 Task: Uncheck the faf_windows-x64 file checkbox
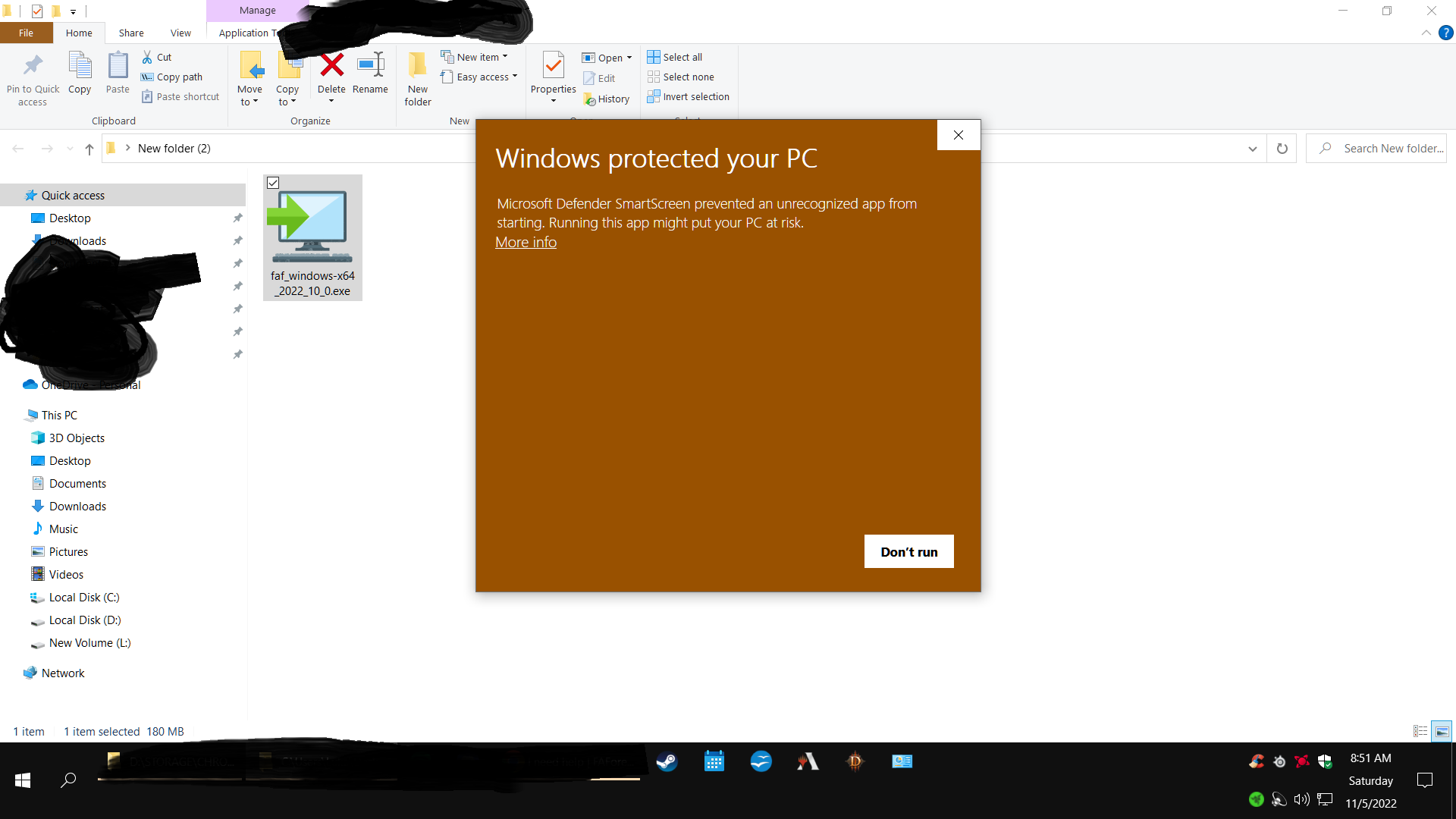click(x=273, y=183)
